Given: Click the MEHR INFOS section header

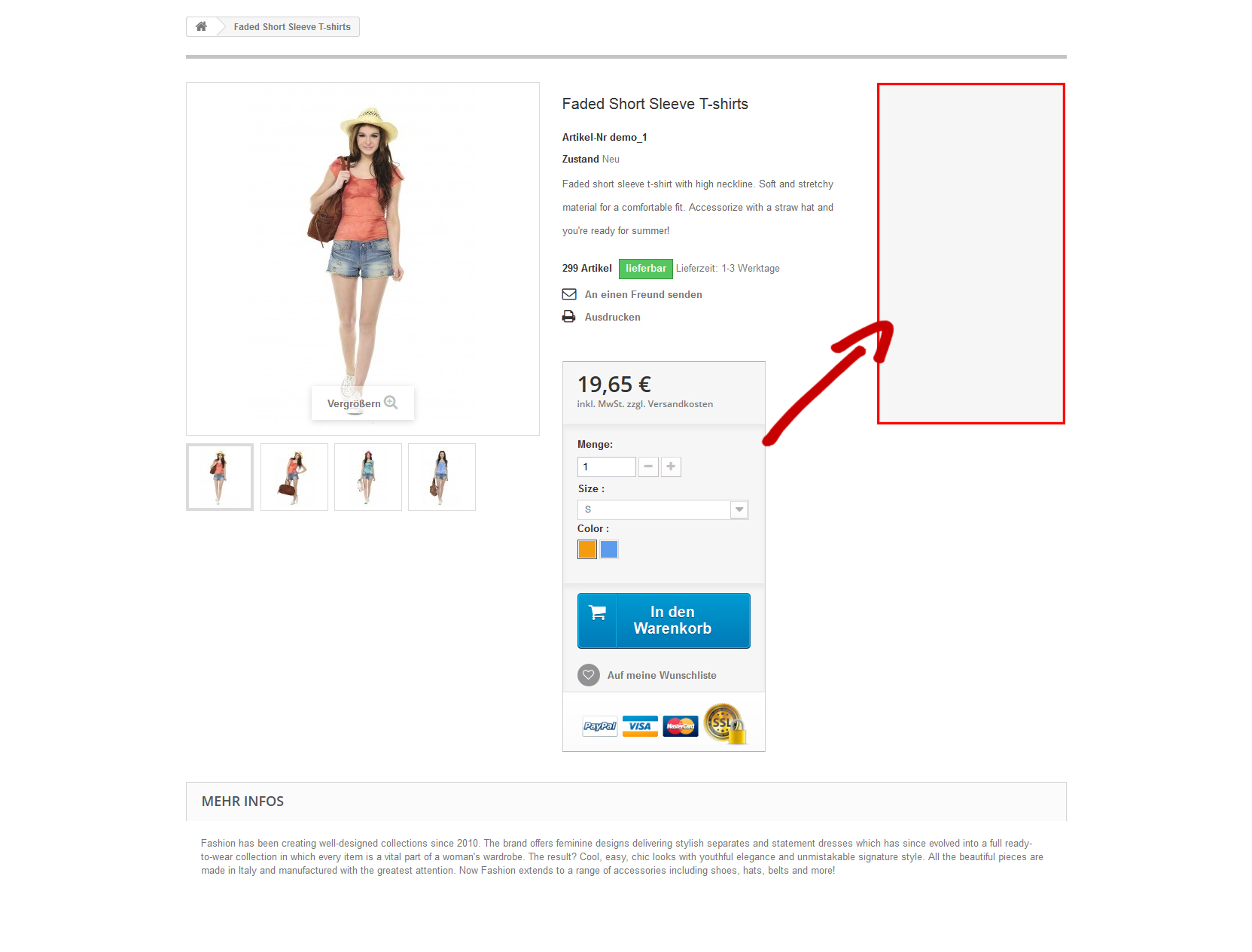Looking at the screenshot, I should (x=242, y=801).
